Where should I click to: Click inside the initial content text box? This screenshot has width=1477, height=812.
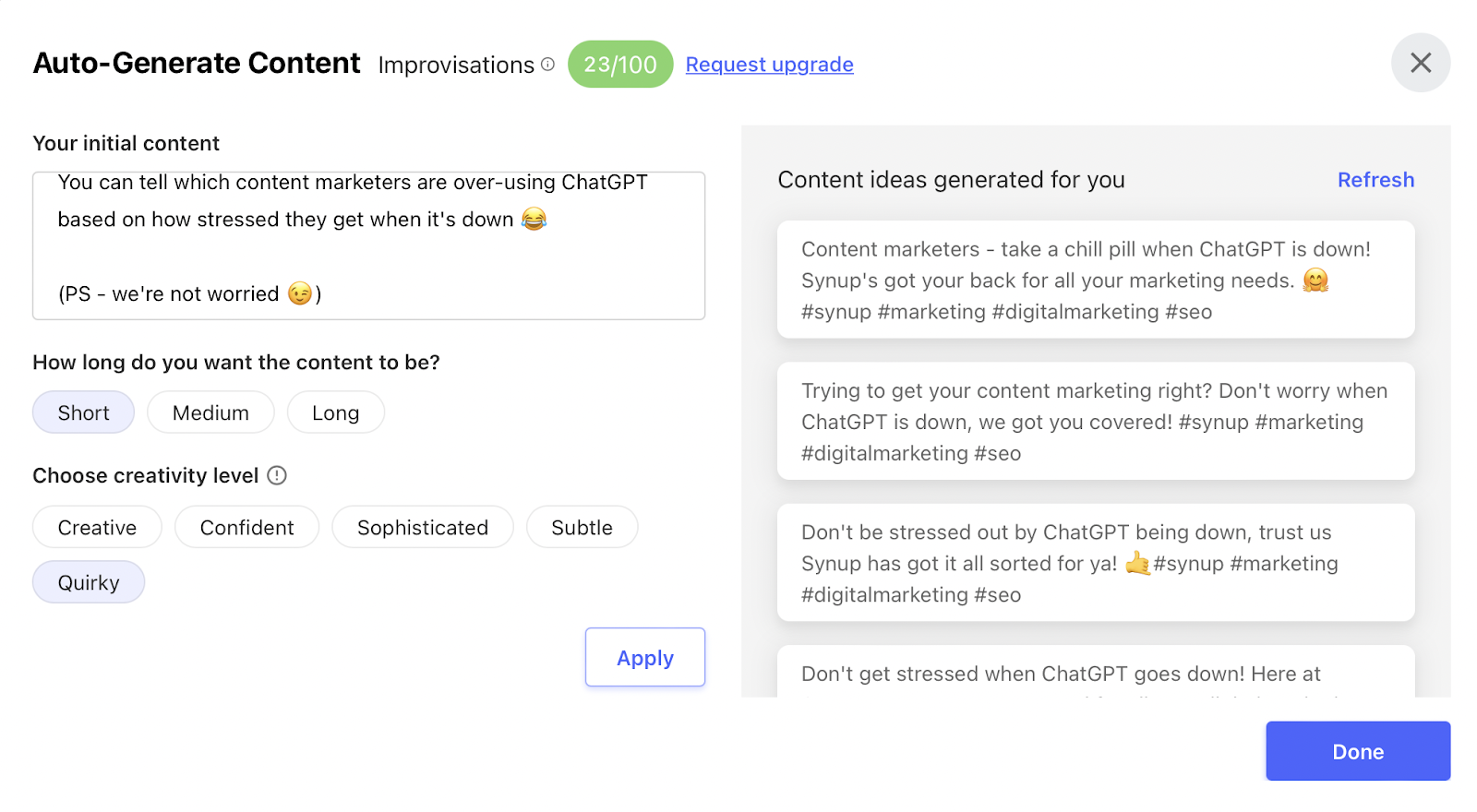pyautogui.click(x=369, y=245)
